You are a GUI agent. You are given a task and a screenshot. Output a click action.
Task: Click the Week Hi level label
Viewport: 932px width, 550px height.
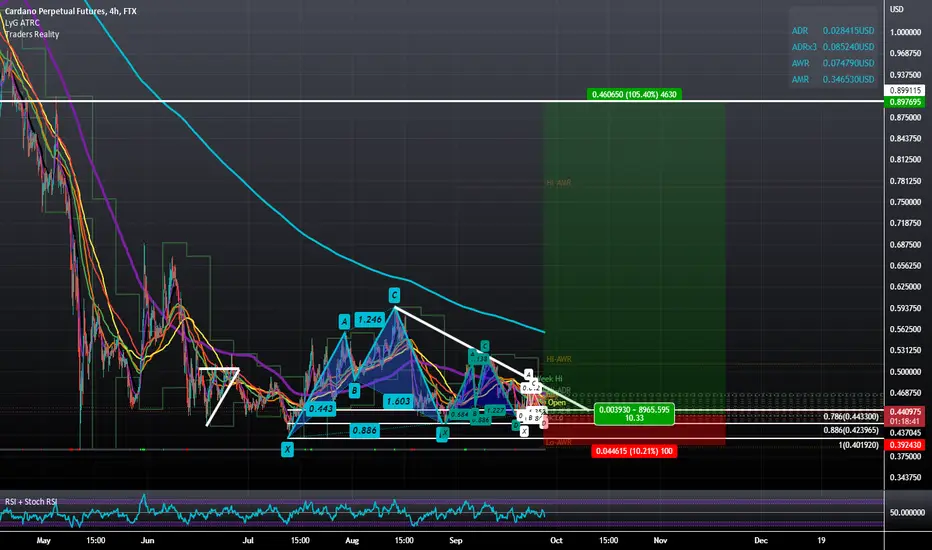tap(550, 379)
